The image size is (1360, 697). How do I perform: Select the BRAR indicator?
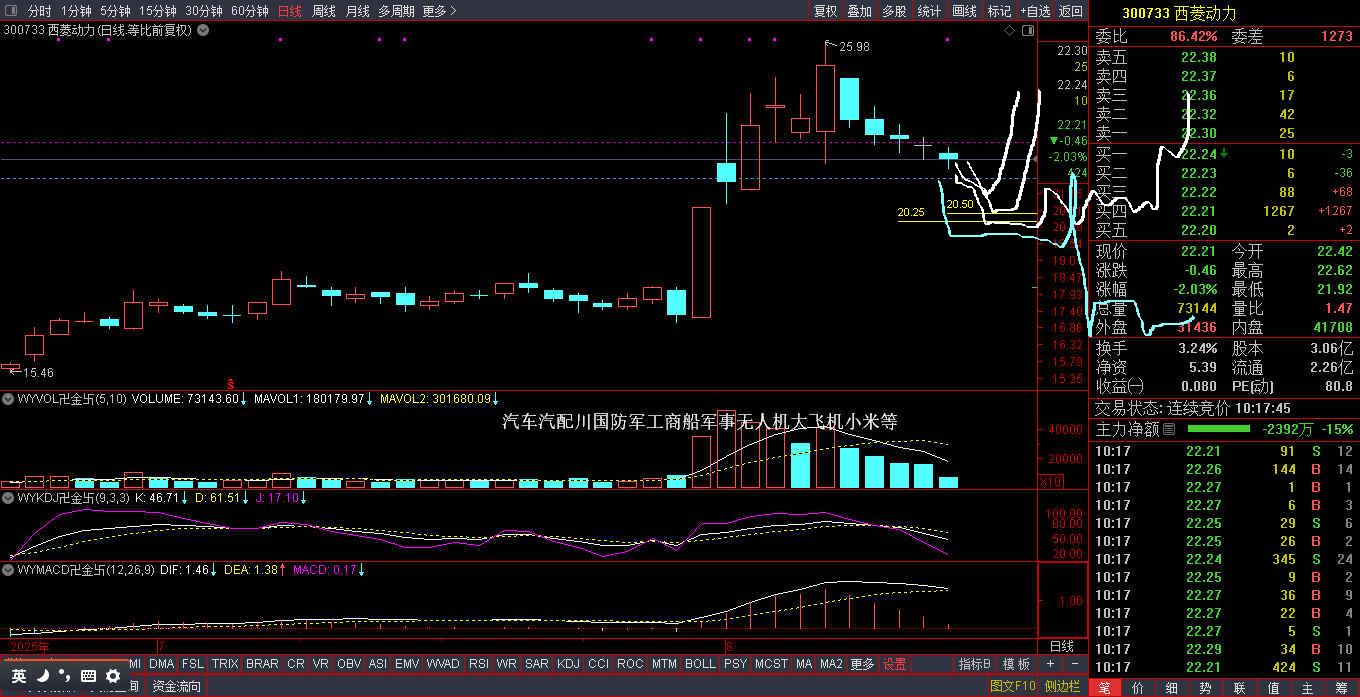262,663
